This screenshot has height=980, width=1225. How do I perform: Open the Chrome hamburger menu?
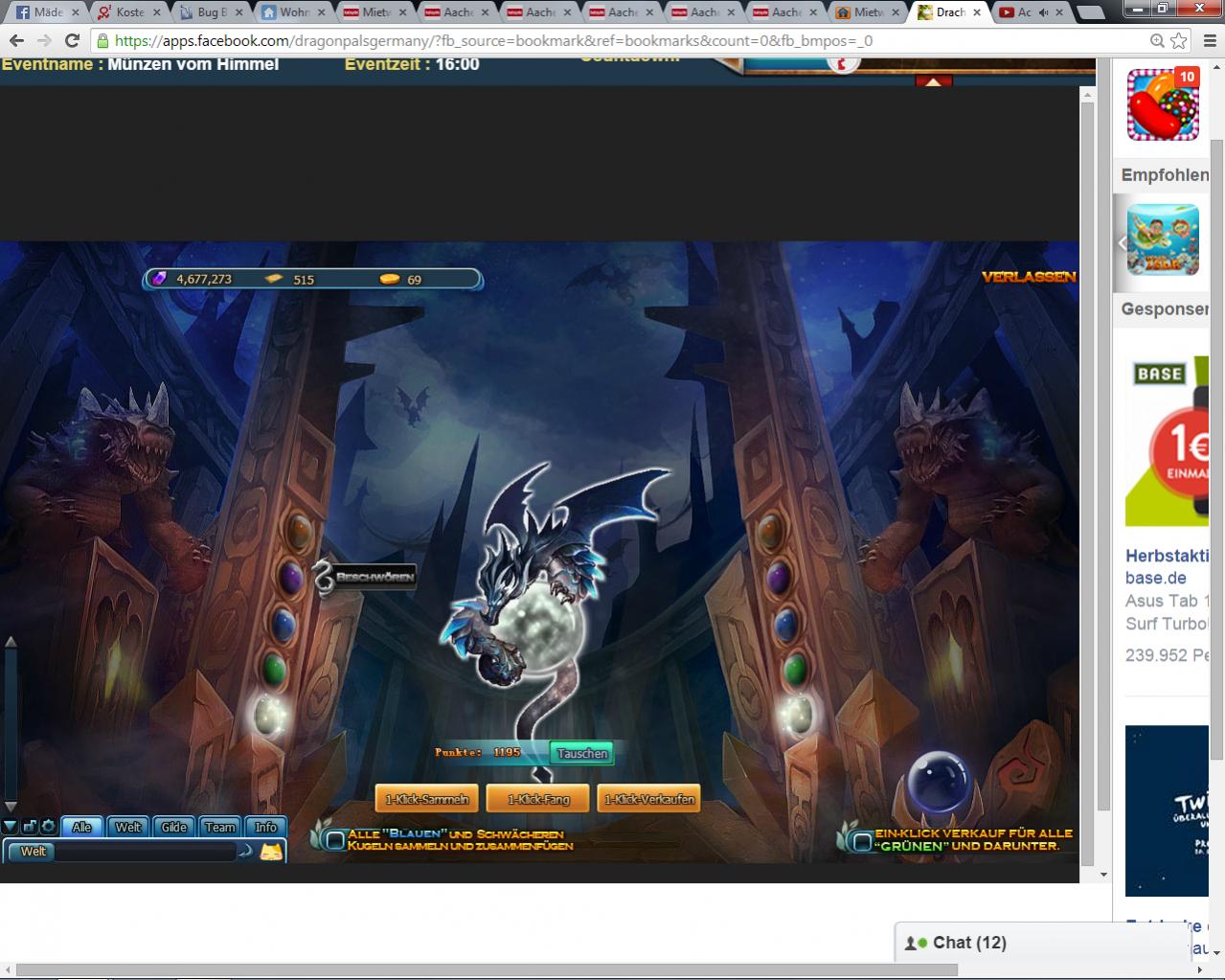1207,41
